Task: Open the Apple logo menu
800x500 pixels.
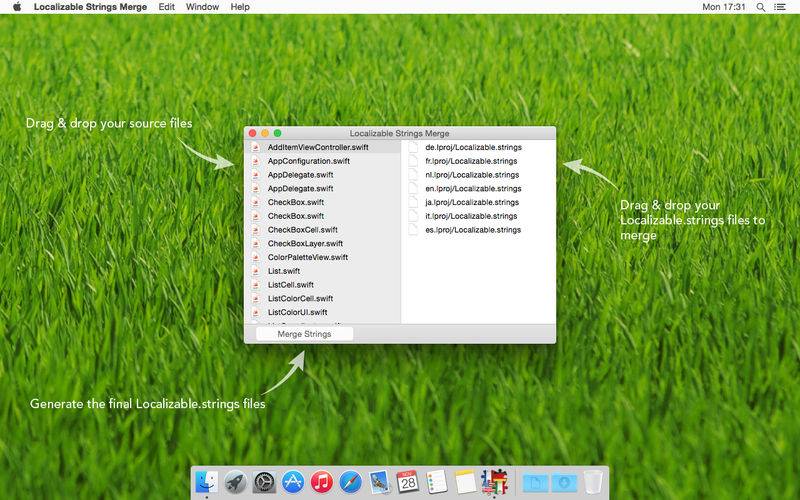Action: 17,7
